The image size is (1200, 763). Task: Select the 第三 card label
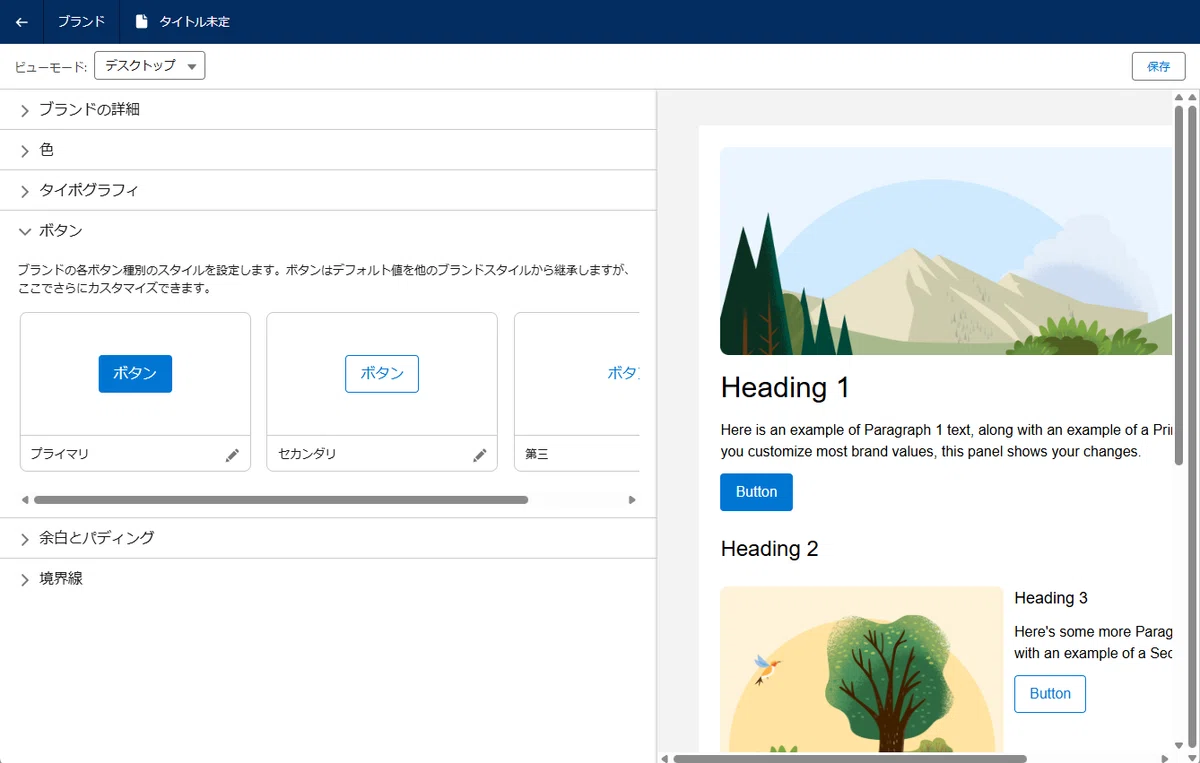click(537, 454)
